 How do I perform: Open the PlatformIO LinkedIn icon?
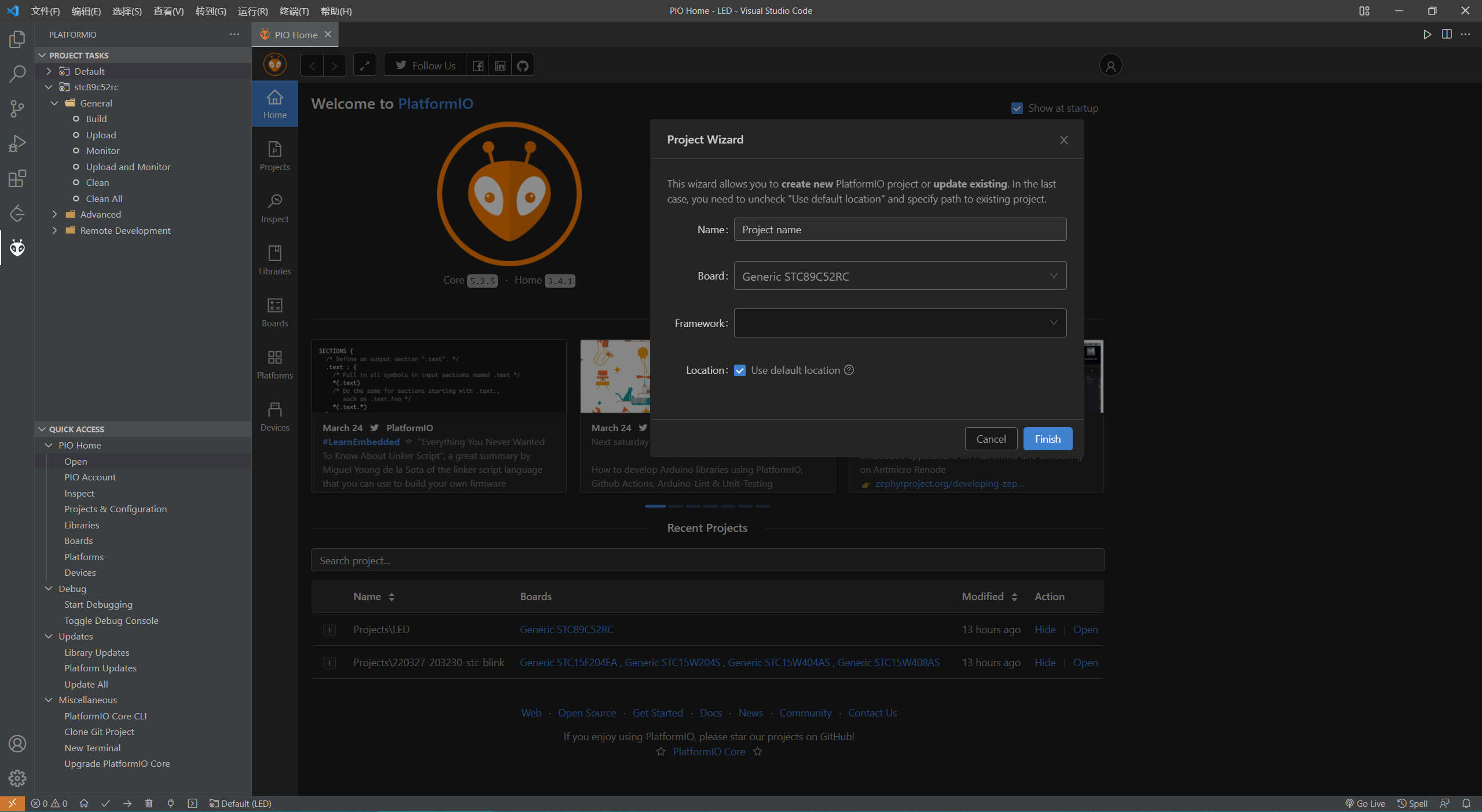[x=500, y=65]
